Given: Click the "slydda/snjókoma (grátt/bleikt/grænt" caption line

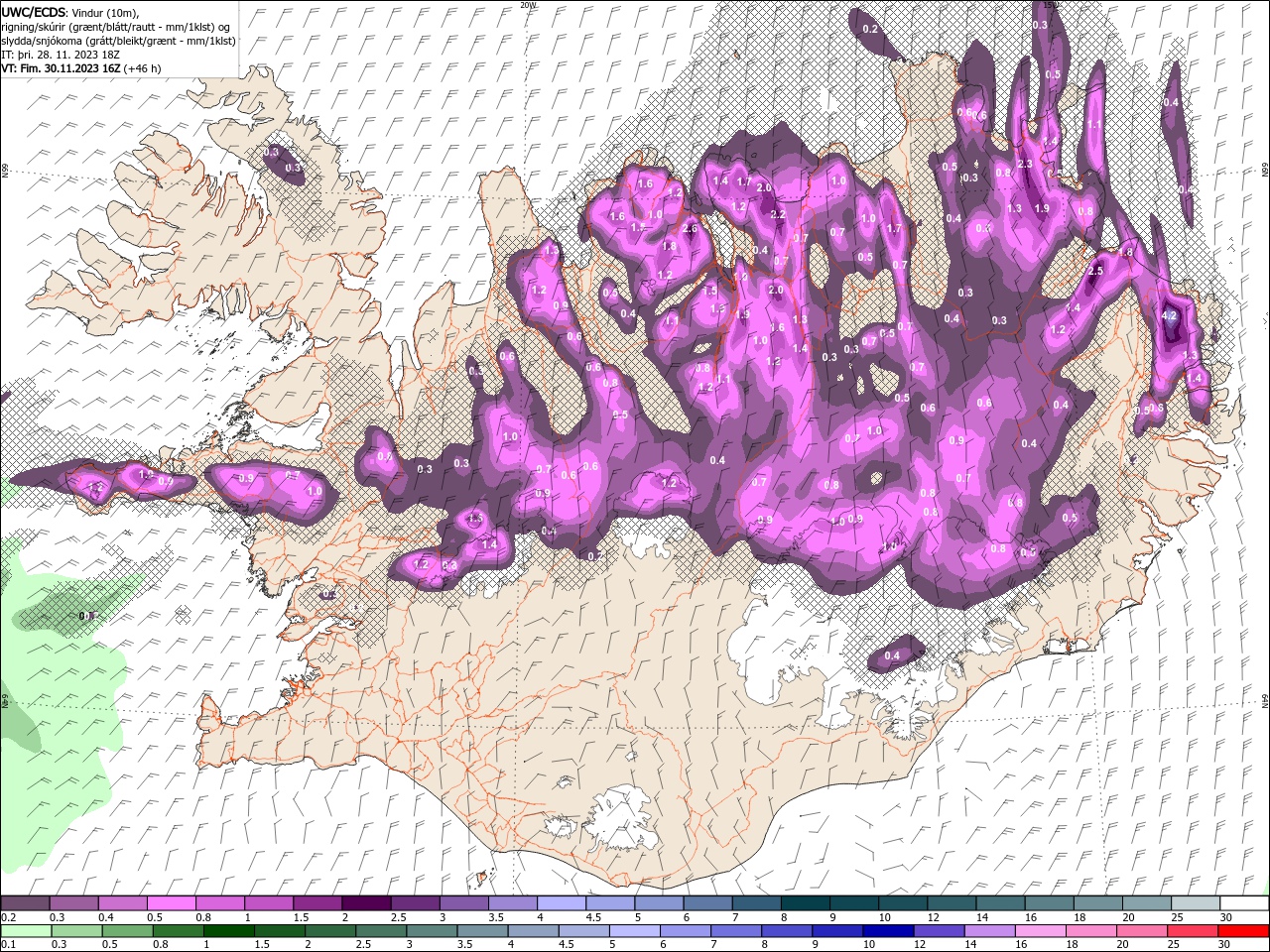Looking at the screenshot, I should 118,41.
